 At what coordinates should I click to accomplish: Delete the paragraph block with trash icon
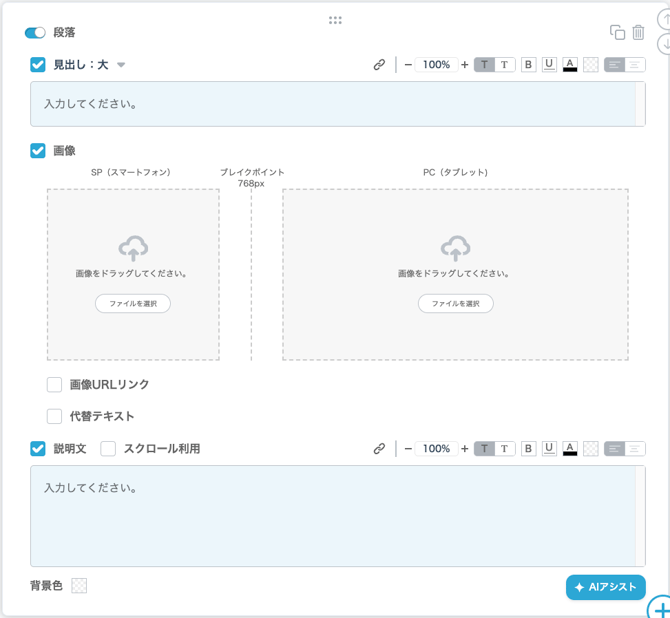click(x=638, y=32)
